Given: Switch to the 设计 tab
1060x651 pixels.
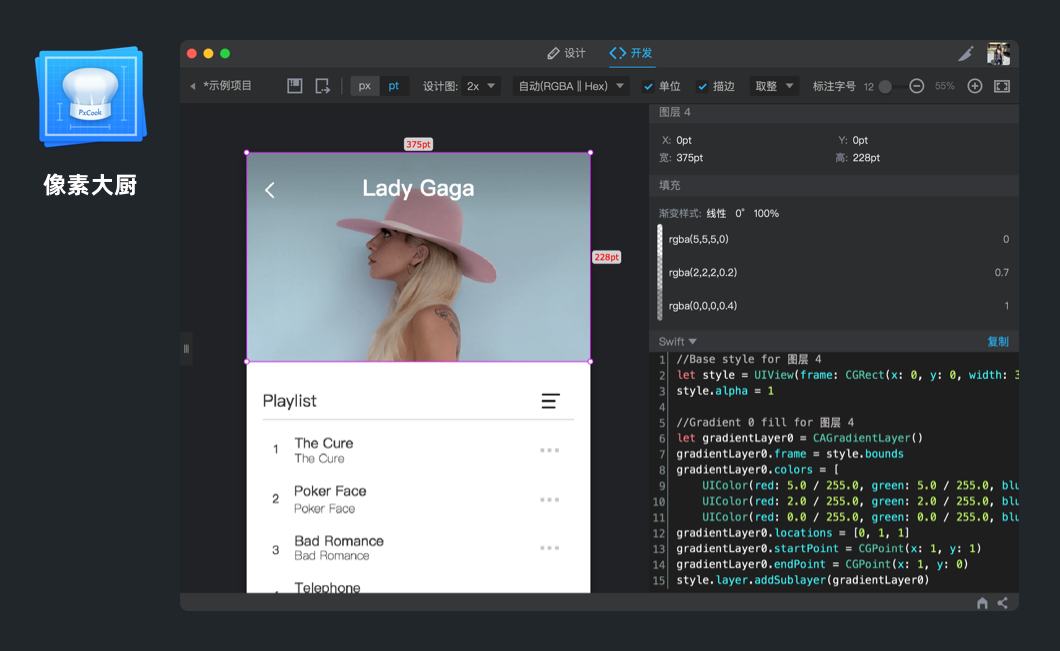Looking at the screenshot, I should click(x=567, y=53).
